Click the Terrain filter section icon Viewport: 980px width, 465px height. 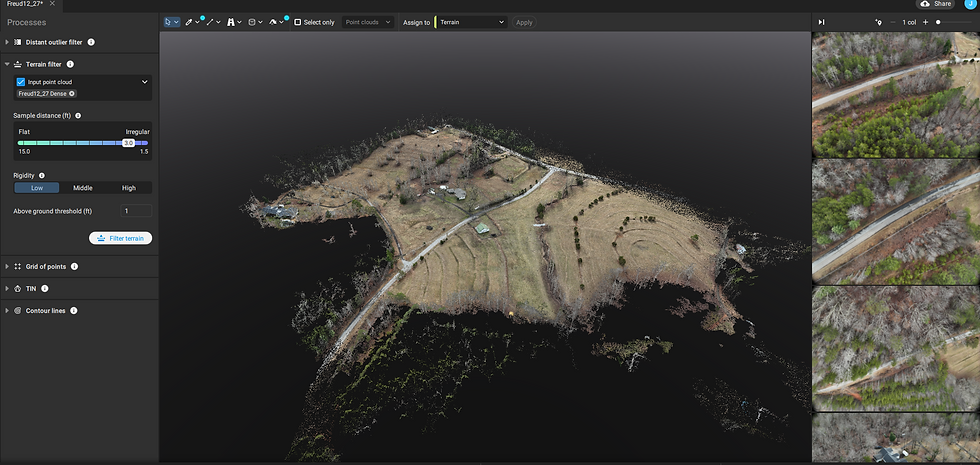click(18, 64)
